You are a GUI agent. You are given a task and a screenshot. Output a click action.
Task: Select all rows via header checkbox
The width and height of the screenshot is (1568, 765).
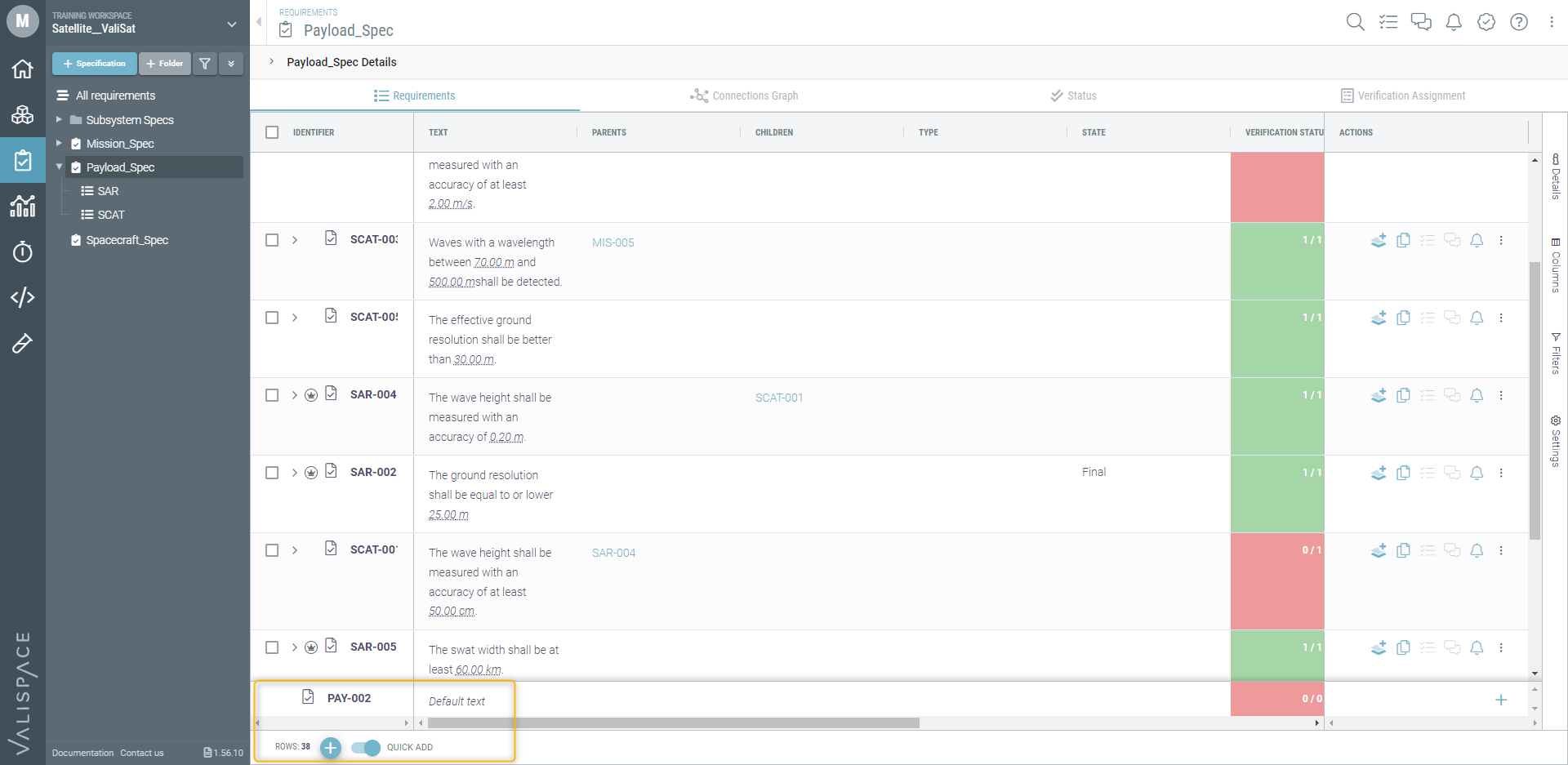pyautogui.click(x=272, y=132)
